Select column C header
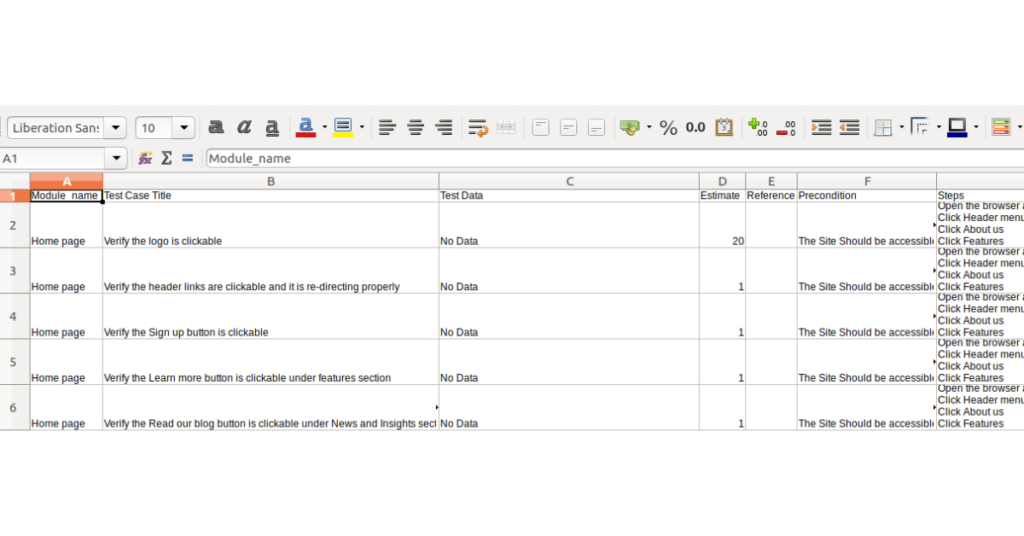This screenshot has height=536, width=1024. tap(569, 181)
